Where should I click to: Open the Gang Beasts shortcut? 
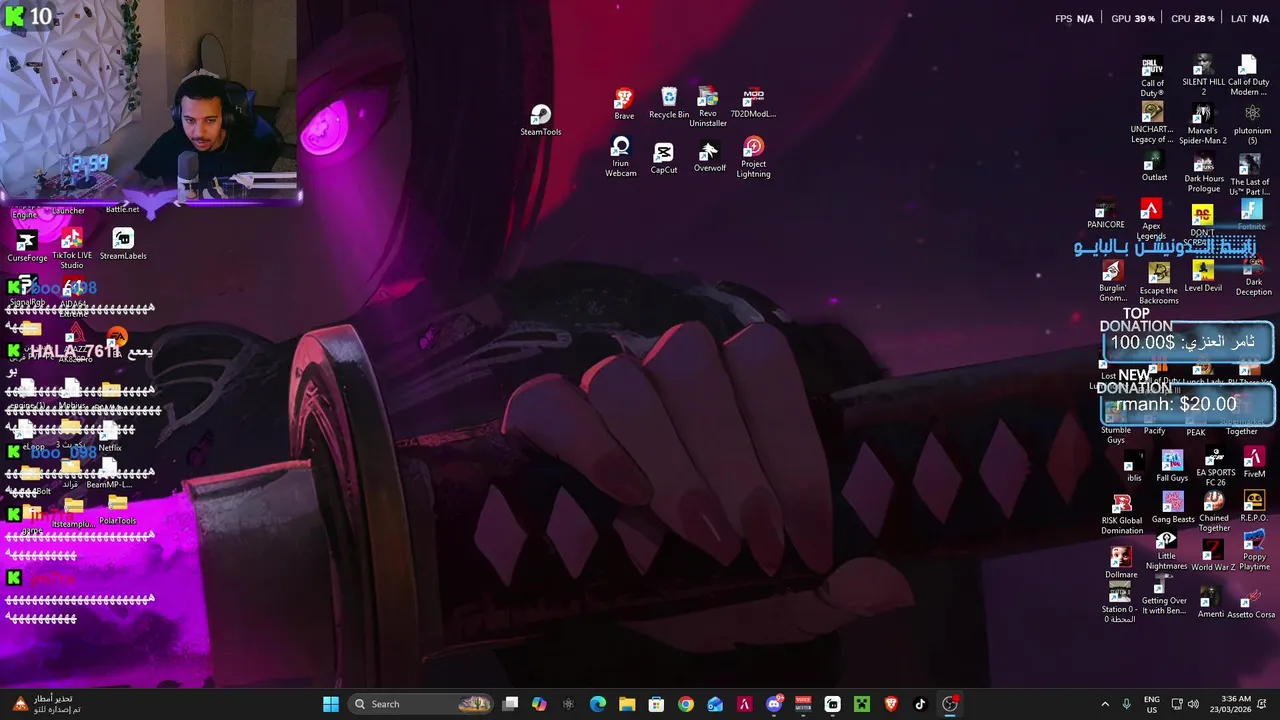pos(1173,508)
